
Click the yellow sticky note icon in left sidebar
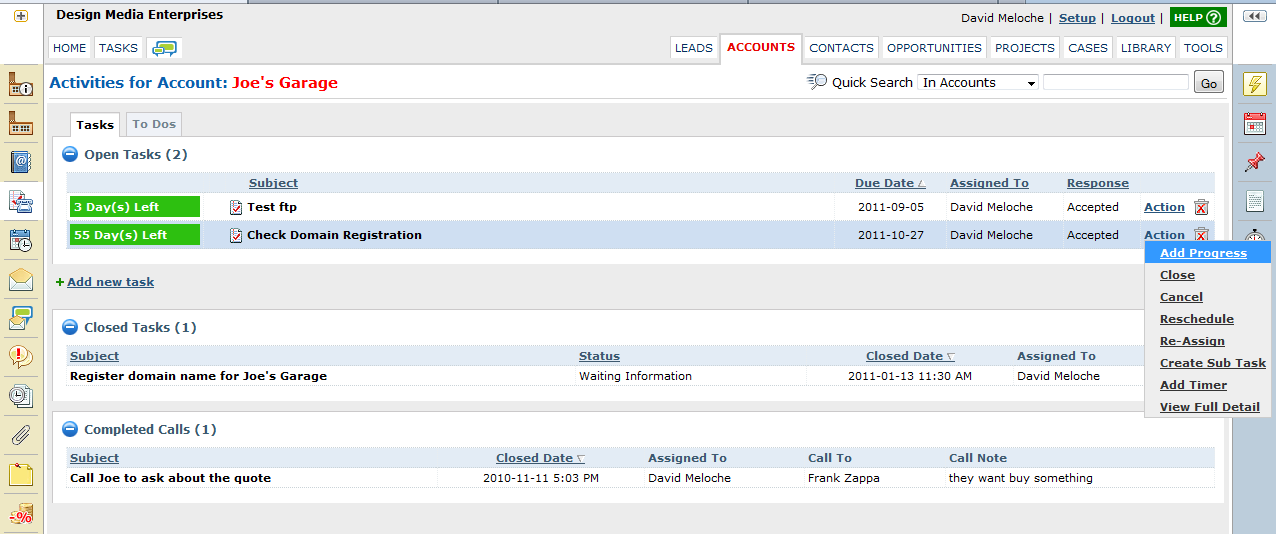point(21,474)
